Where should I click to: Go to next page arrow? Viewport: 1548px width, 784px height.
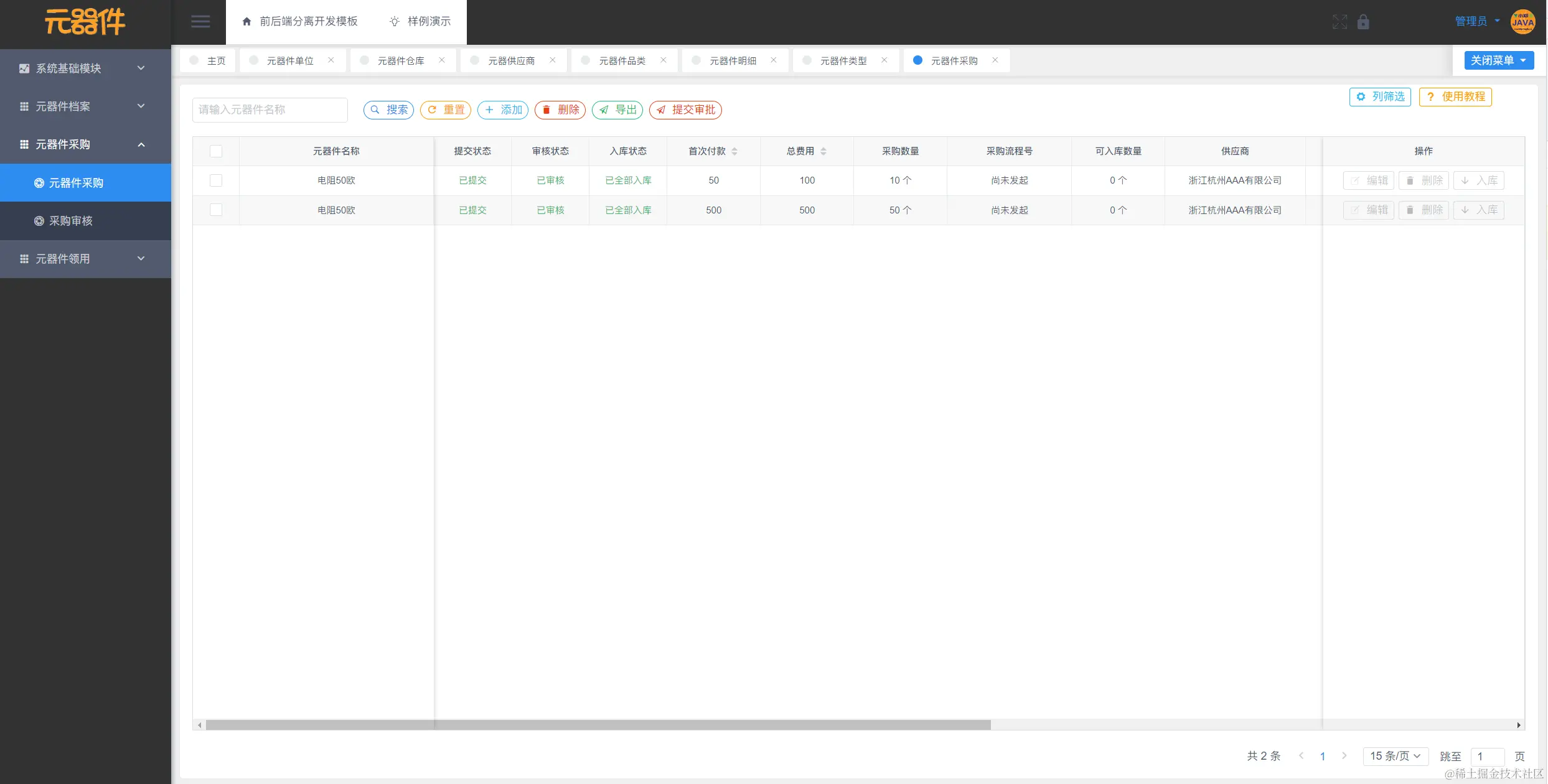(x=1344, y=756)
